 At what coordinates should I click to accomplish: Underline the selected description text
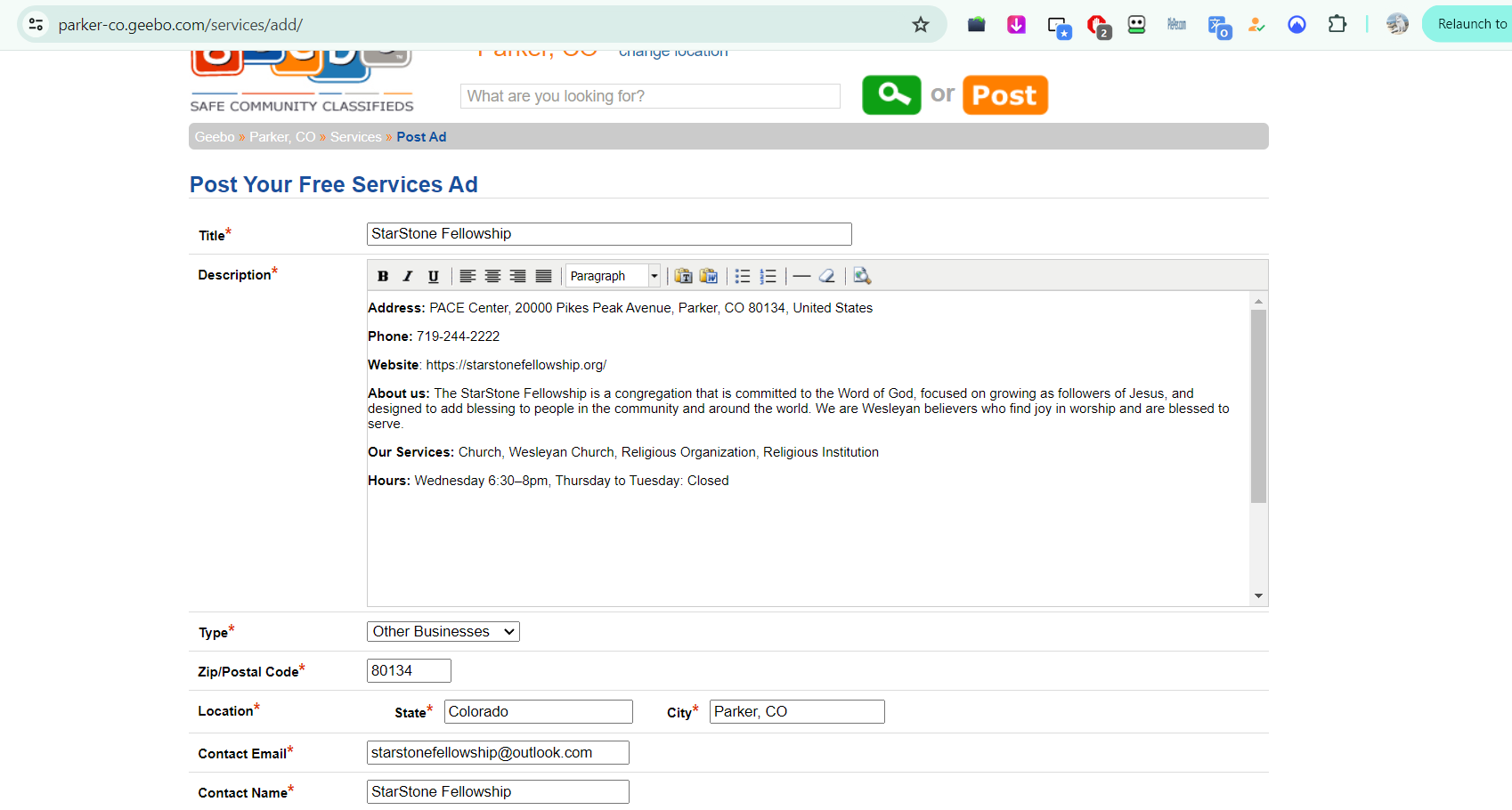(434, 276)
